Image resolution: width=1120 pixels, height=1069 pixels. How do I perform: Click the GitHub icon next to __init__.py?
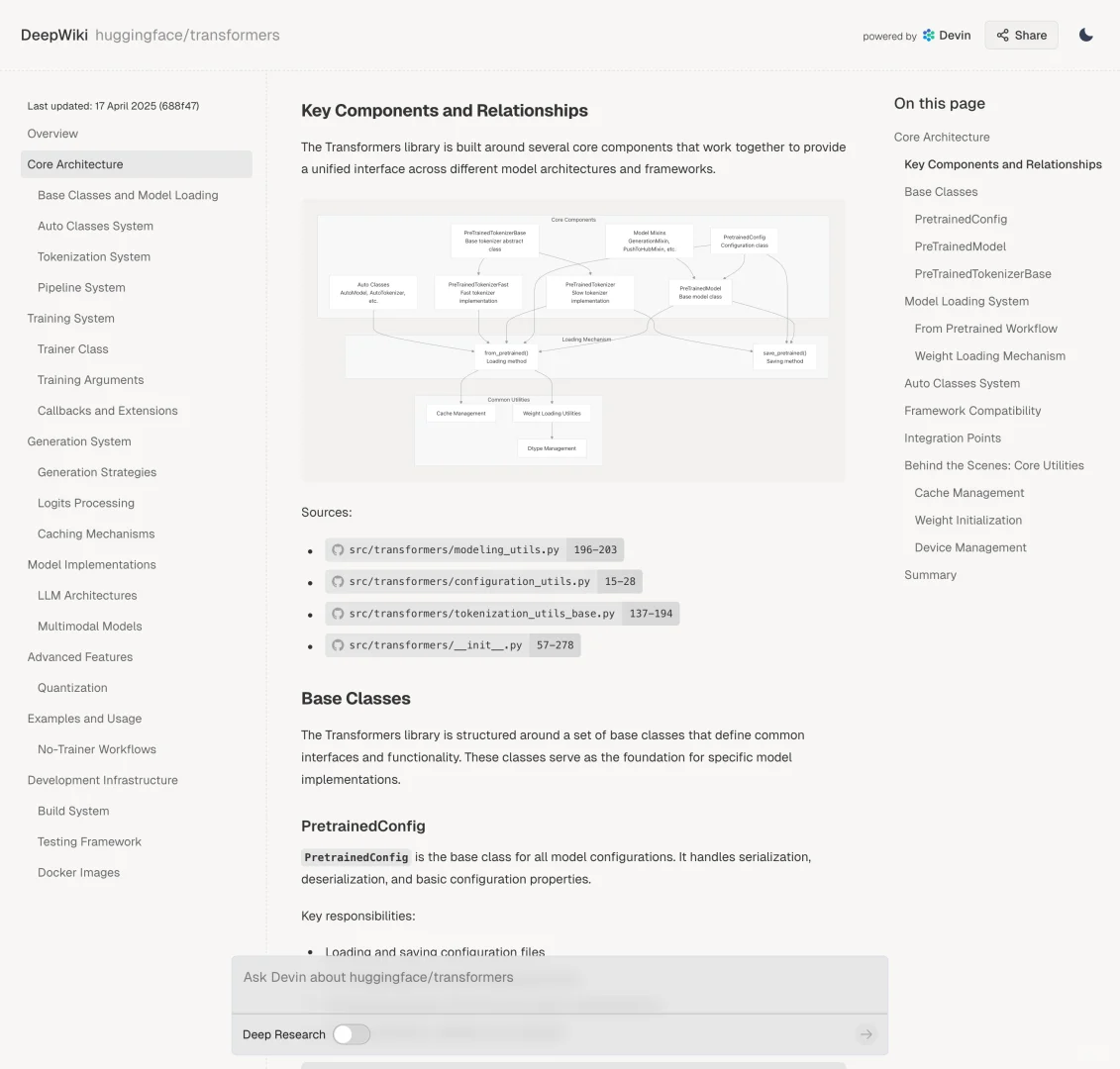click(x=339, y=644)
